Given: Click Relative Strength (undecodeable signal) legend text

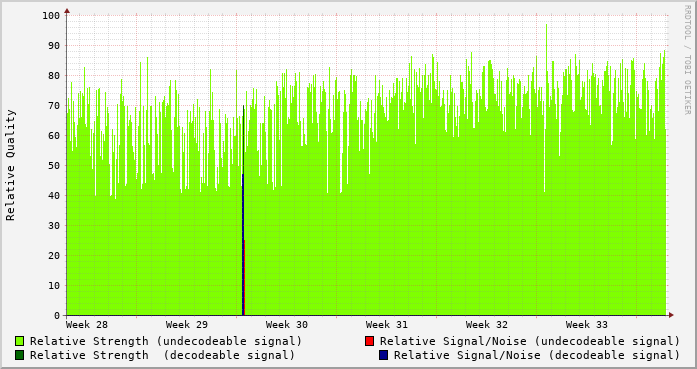Looking at the screenshot, I should tap(166, 341).
